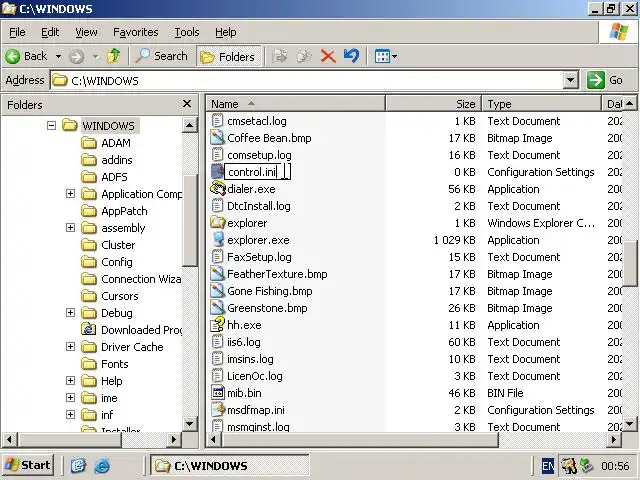Open the File menu
Viewport: 640px width, 480px height.
(x=17, y=32)
